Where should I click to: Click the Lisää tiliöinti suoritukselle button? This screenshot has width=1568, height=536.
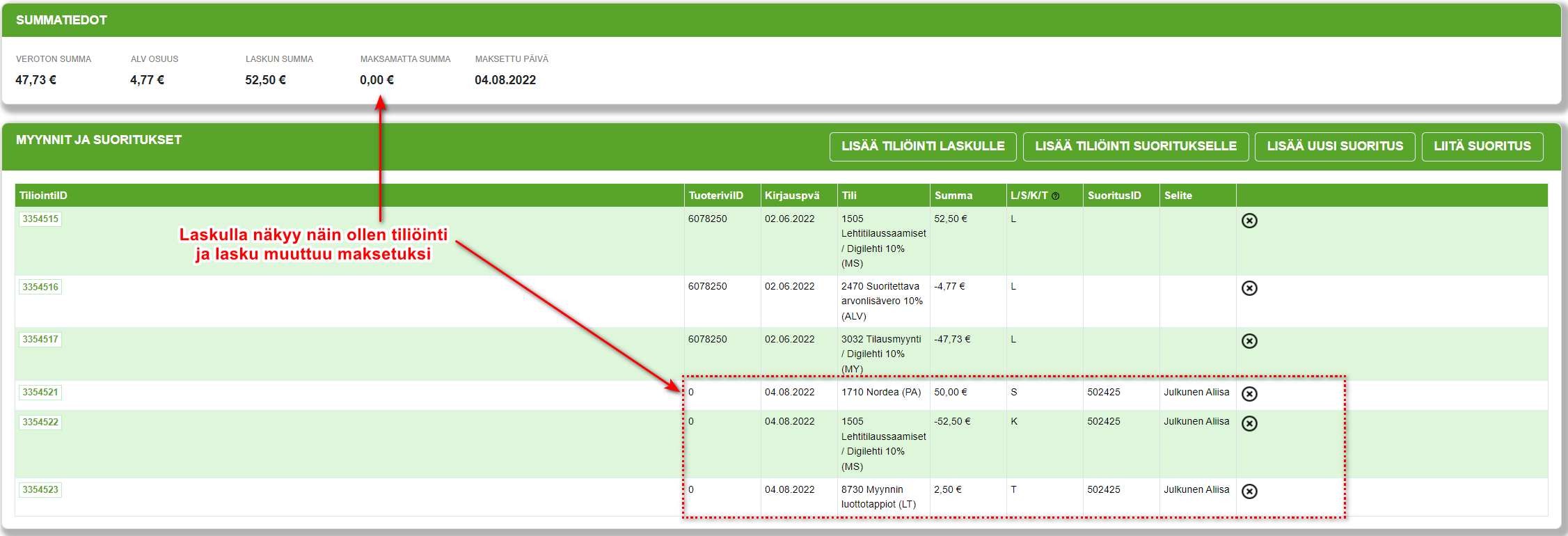1136,146
